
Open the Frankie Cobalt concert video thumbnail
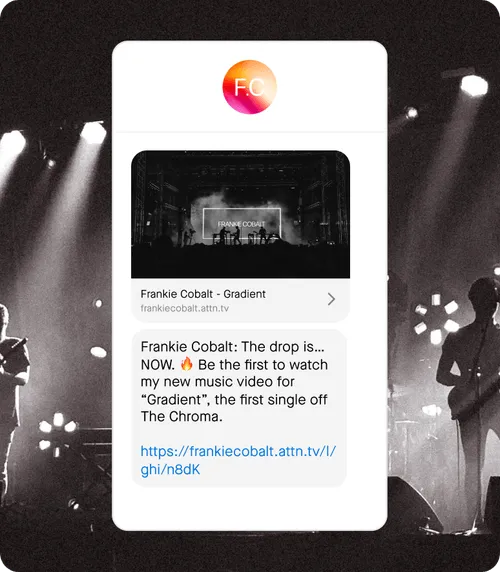[x=240, y=214]
